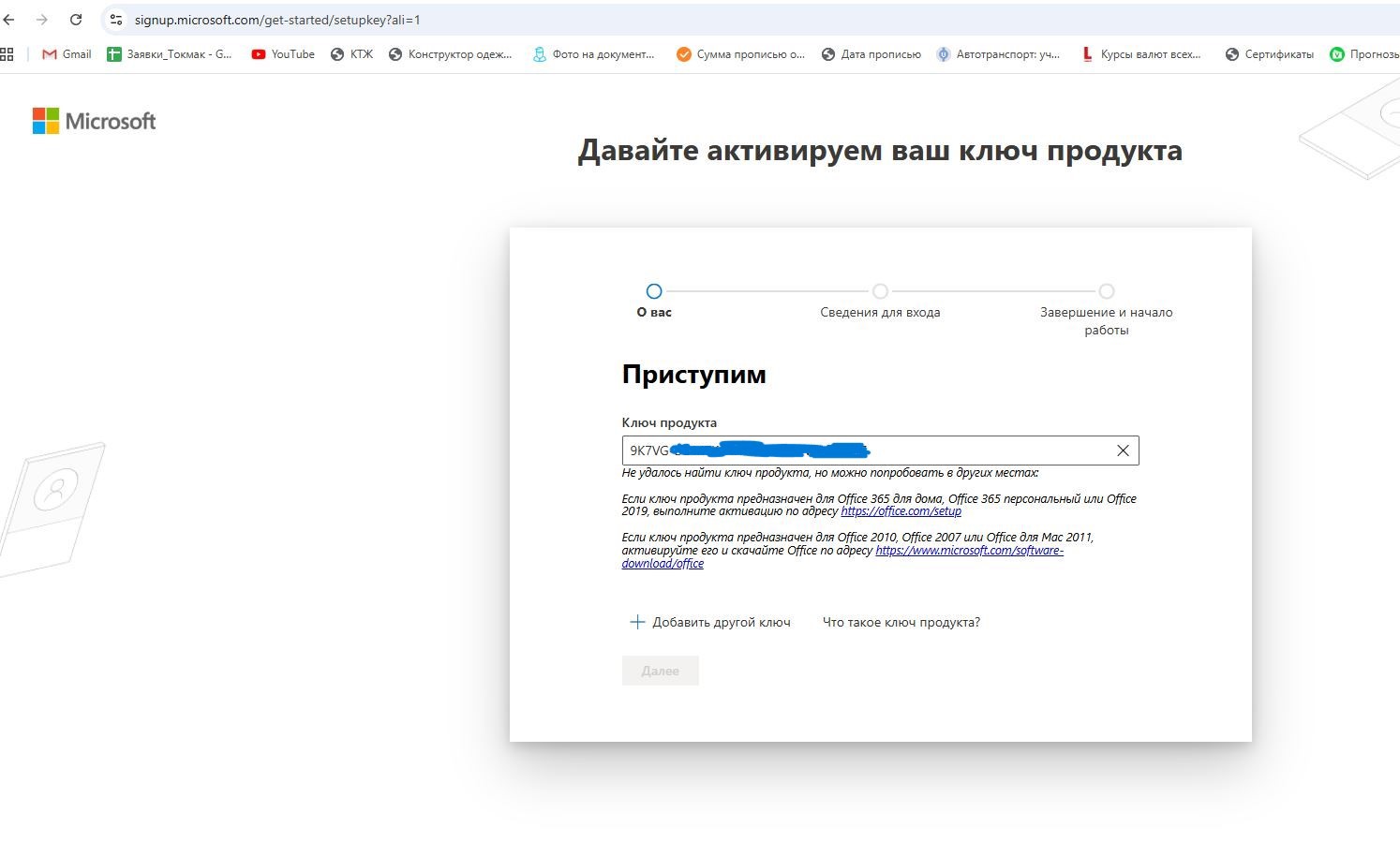Select the Сведения для входа step

(880, 301)
